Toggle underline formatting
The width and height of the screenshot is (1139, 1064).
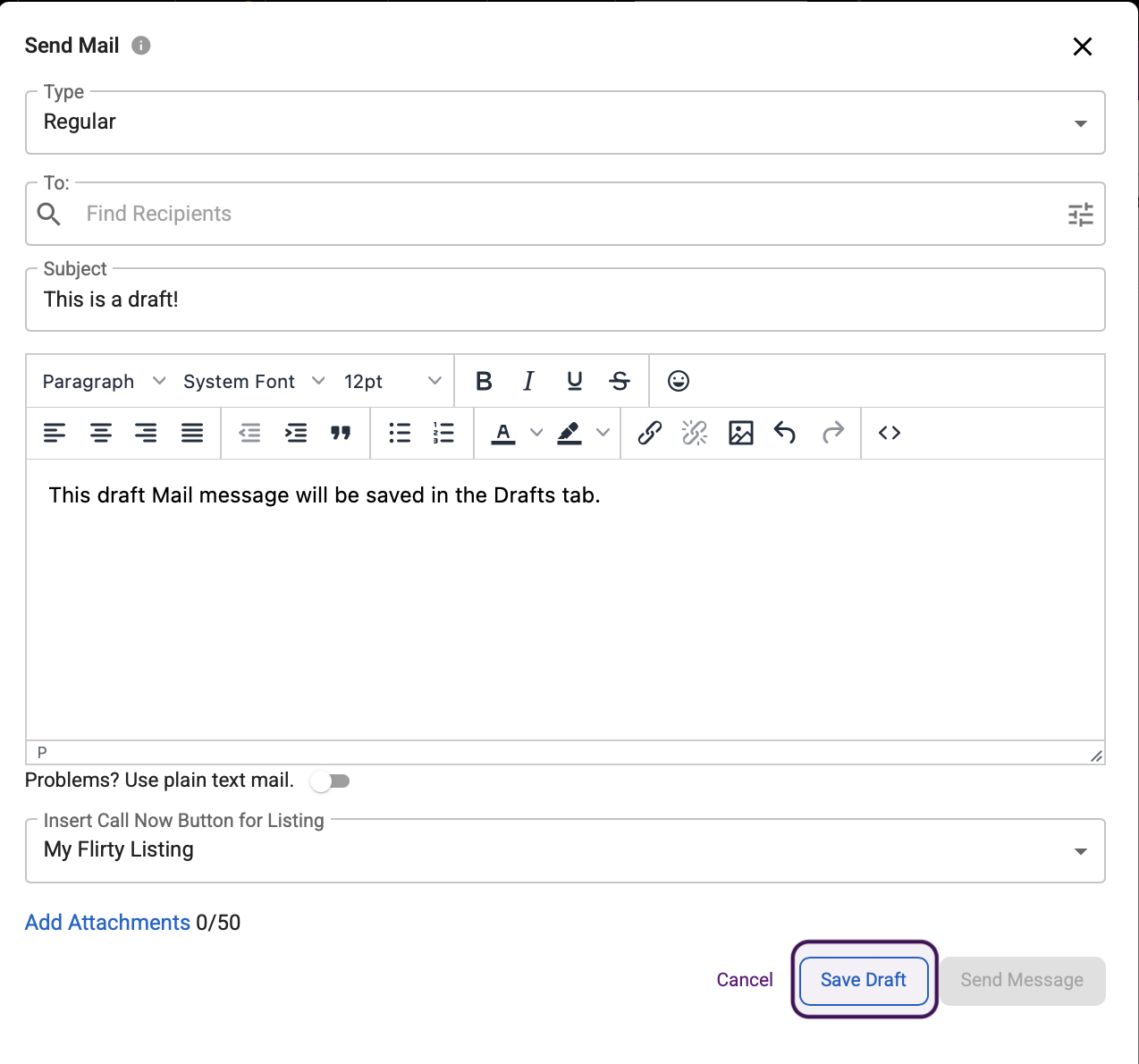tap(574, 382)
